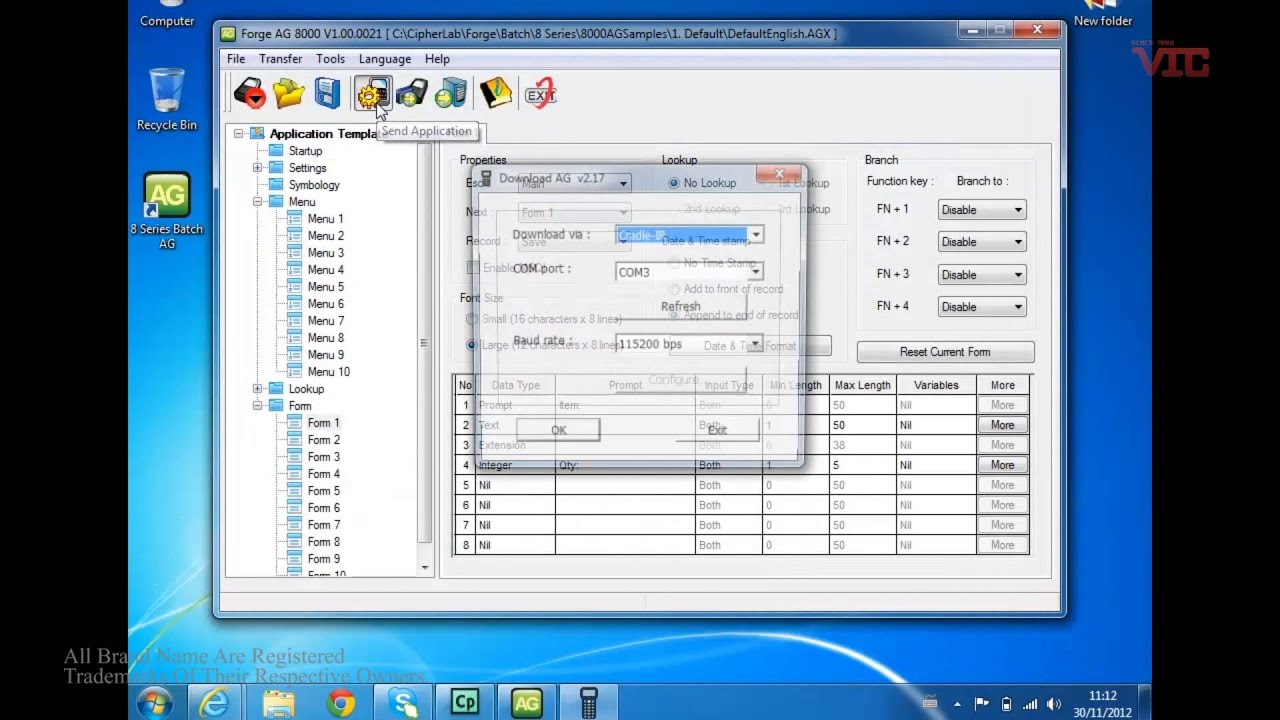Image resolution: width=1280 pixels, height=720 pixels.
Task: Click the EXIT toolbar icon
Action: [x=541, y=94]
